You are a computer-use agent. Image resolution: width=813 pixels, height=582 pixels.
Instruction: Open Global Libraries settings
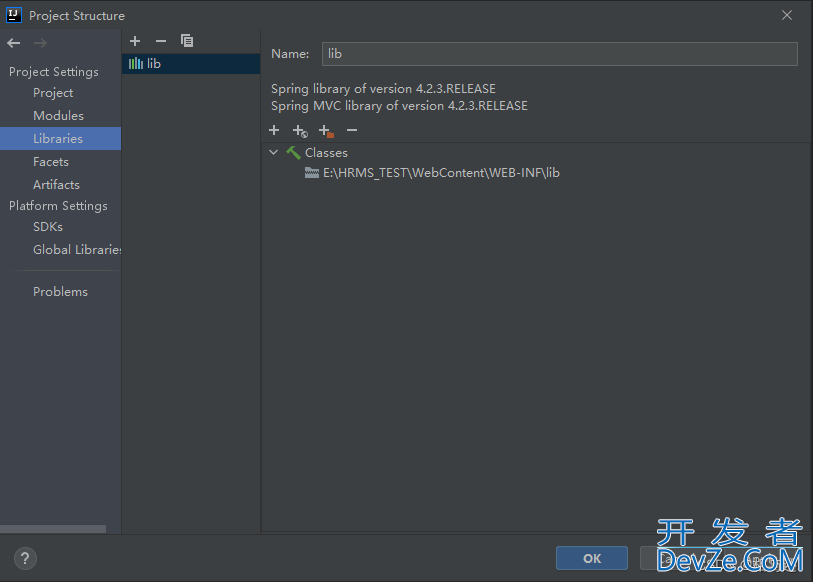(77, 250)
